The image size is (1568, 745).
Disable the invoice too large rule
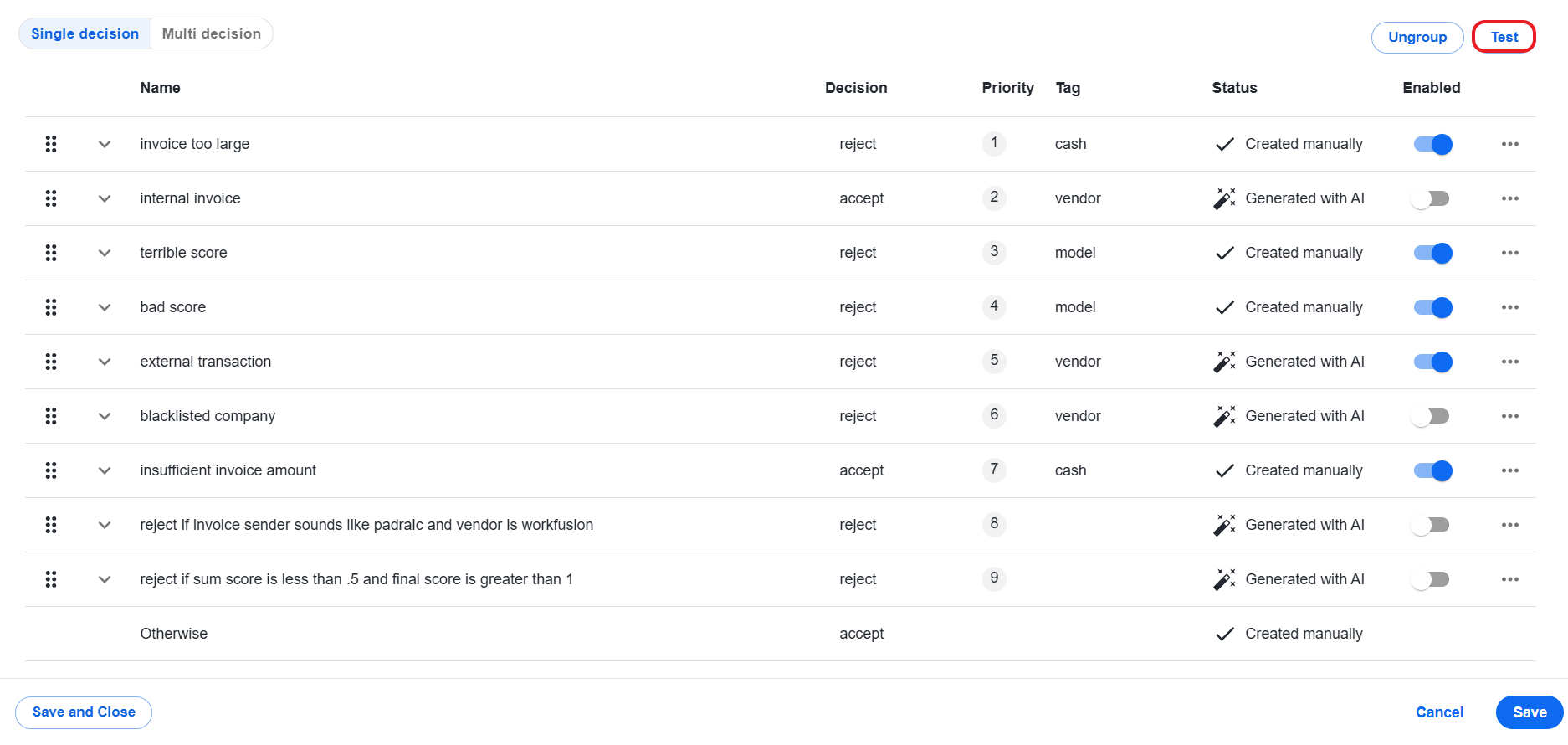(x=1432, y=144)
